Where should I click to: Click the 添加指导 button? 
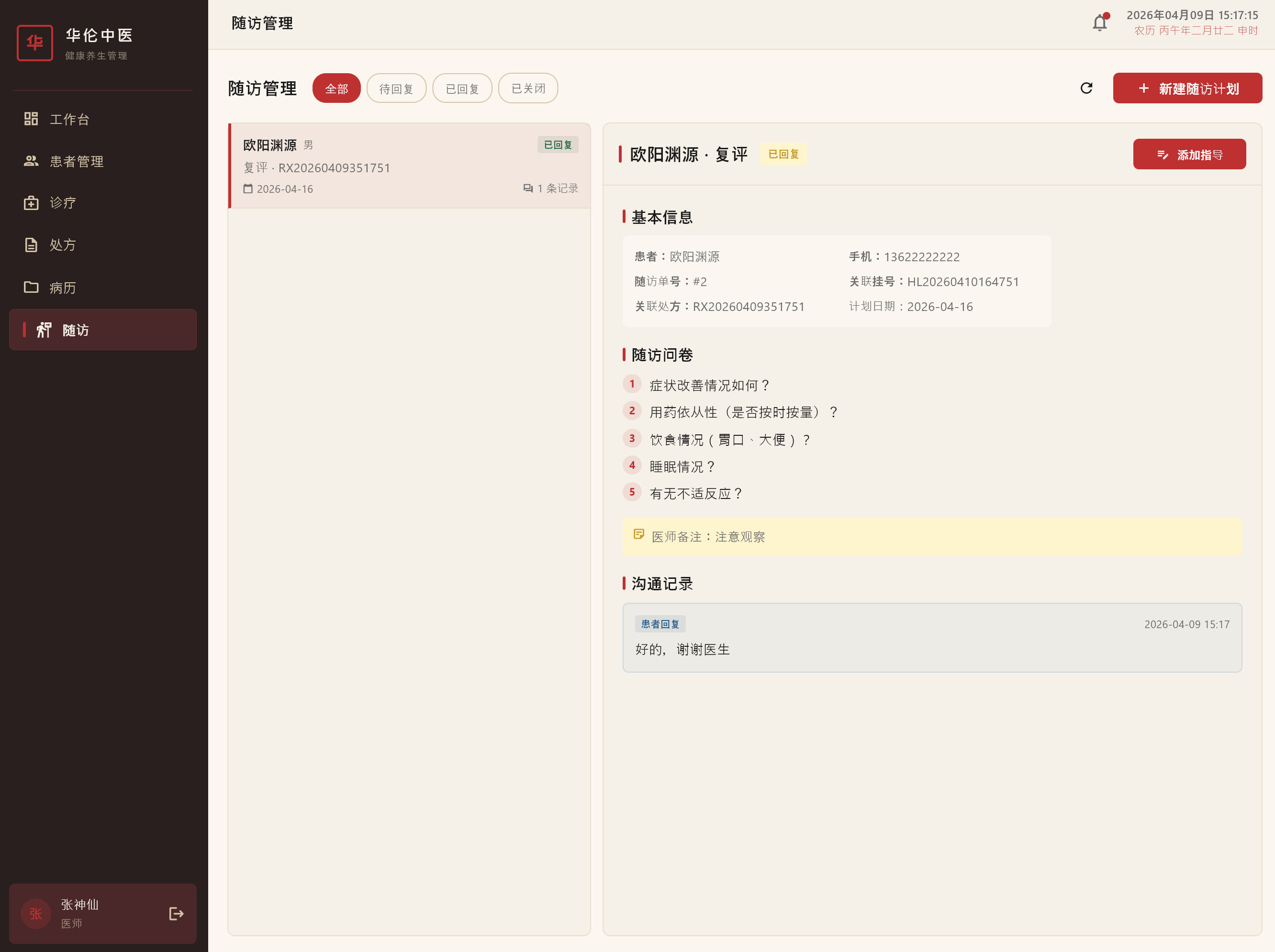click(1189, 154)
